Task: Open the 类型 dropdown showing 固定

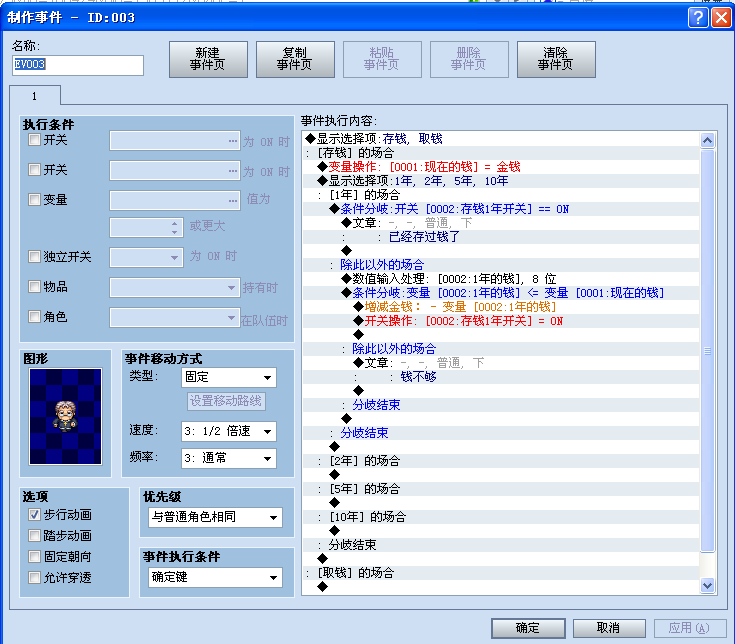Action: pyautogui.click(x=229, y=377)
